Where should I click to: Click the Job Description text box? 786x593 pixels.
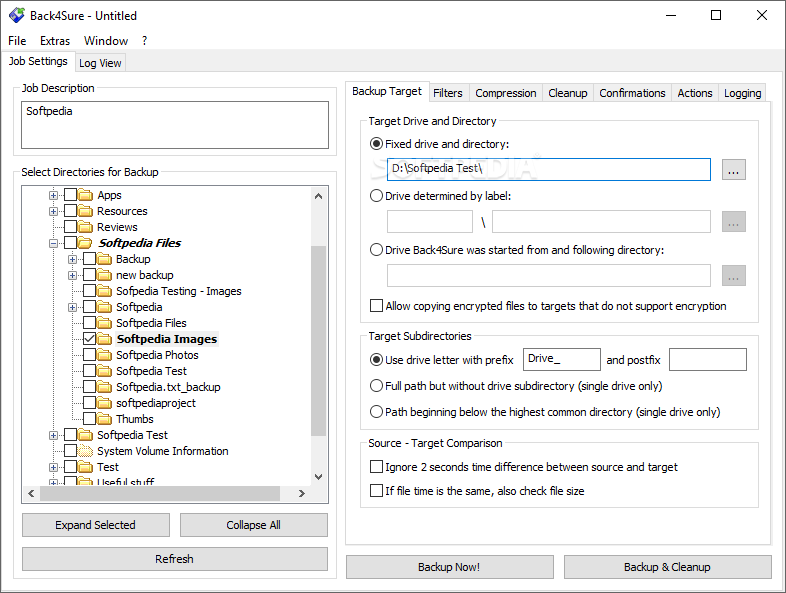[x=175, y=125]
